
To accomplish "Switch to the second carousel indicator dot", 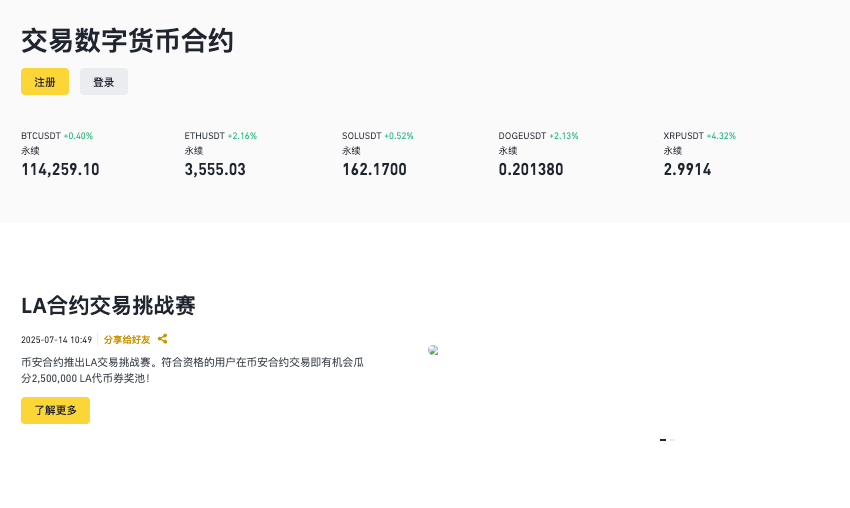I will 672,440.
